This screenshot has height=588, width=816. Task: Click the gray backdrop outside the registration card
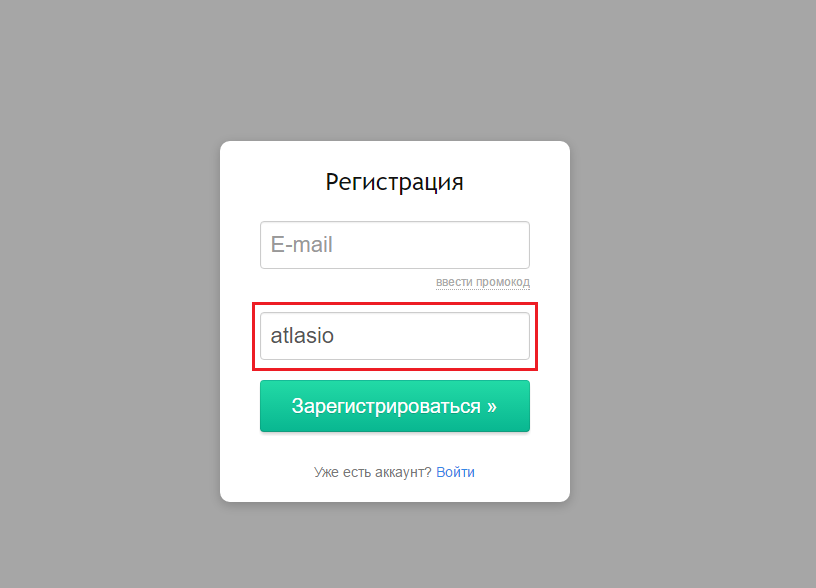110,300
